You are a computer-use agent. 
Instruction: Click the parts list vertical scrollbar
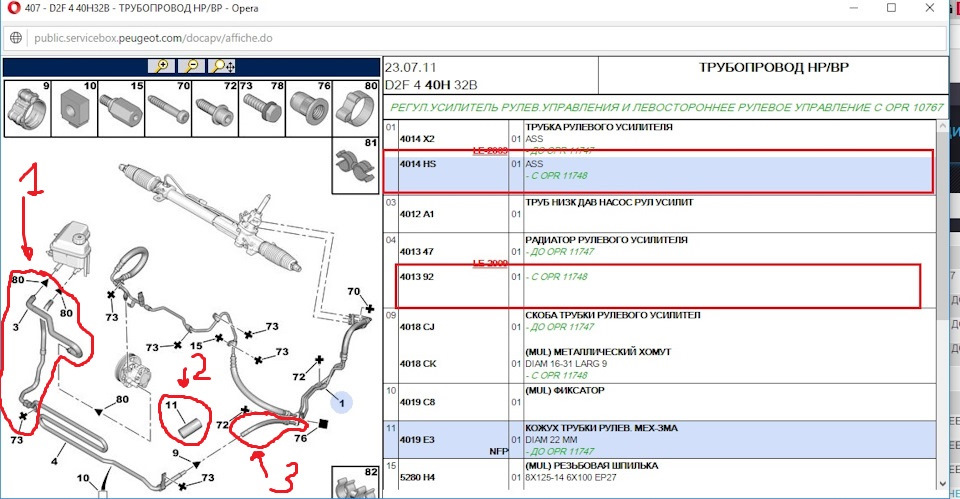[941, 300]
